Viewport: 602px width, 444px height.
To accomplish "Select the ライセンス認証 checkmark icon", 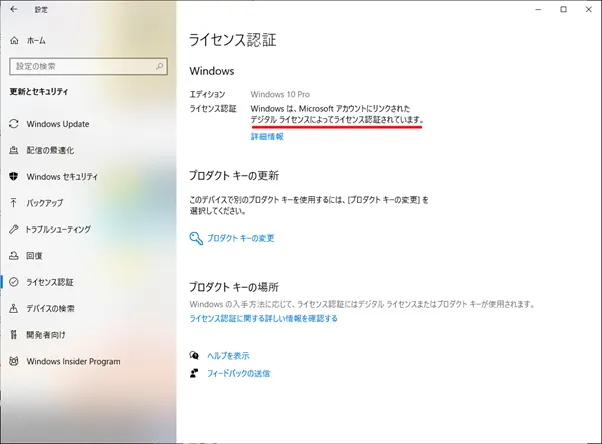I will [x=14, y=282].
